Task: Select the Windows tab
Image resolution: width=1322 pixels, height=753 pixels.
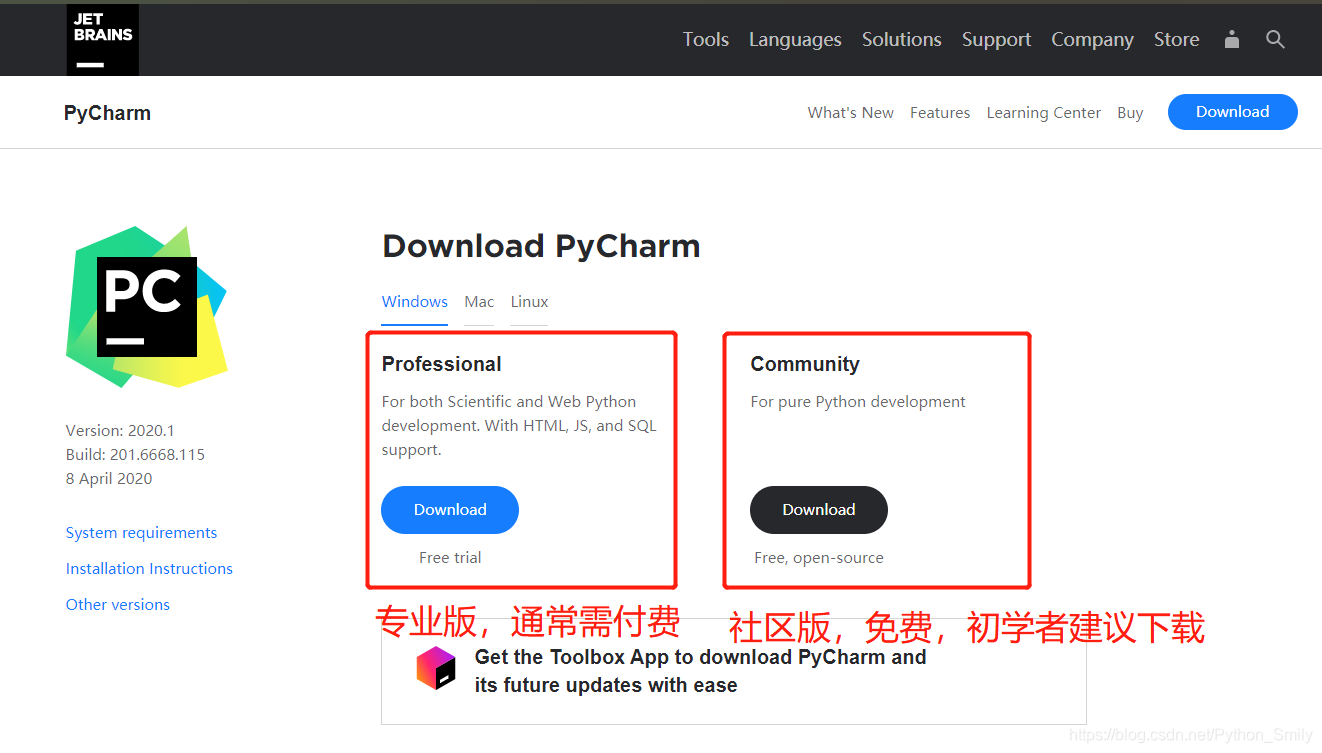Action: [415, 302]
